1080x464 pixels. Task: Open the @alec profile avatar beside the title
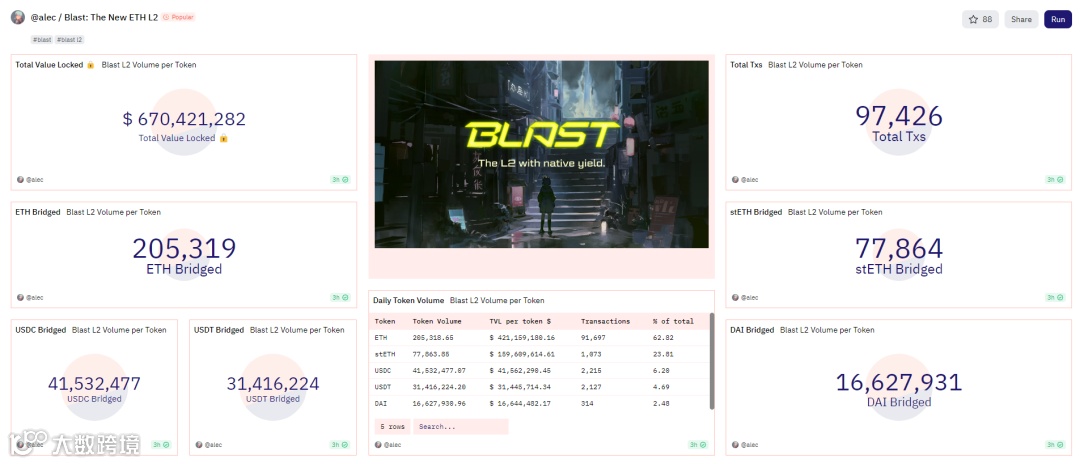18,18
